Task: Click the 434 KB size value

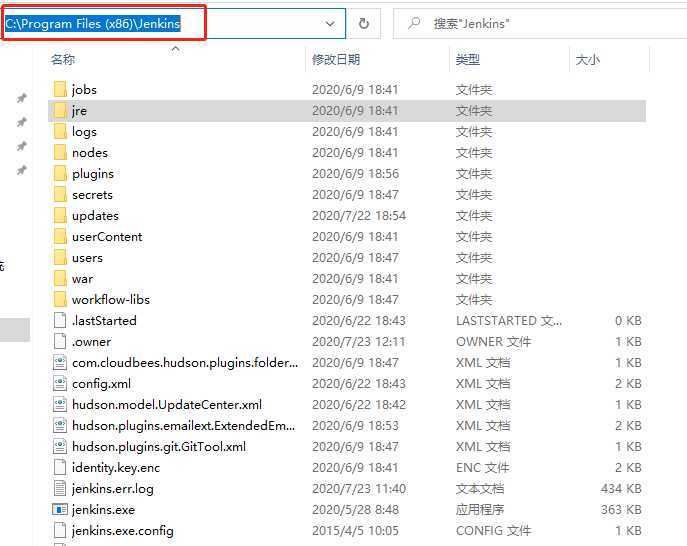Action: [621, 489]
